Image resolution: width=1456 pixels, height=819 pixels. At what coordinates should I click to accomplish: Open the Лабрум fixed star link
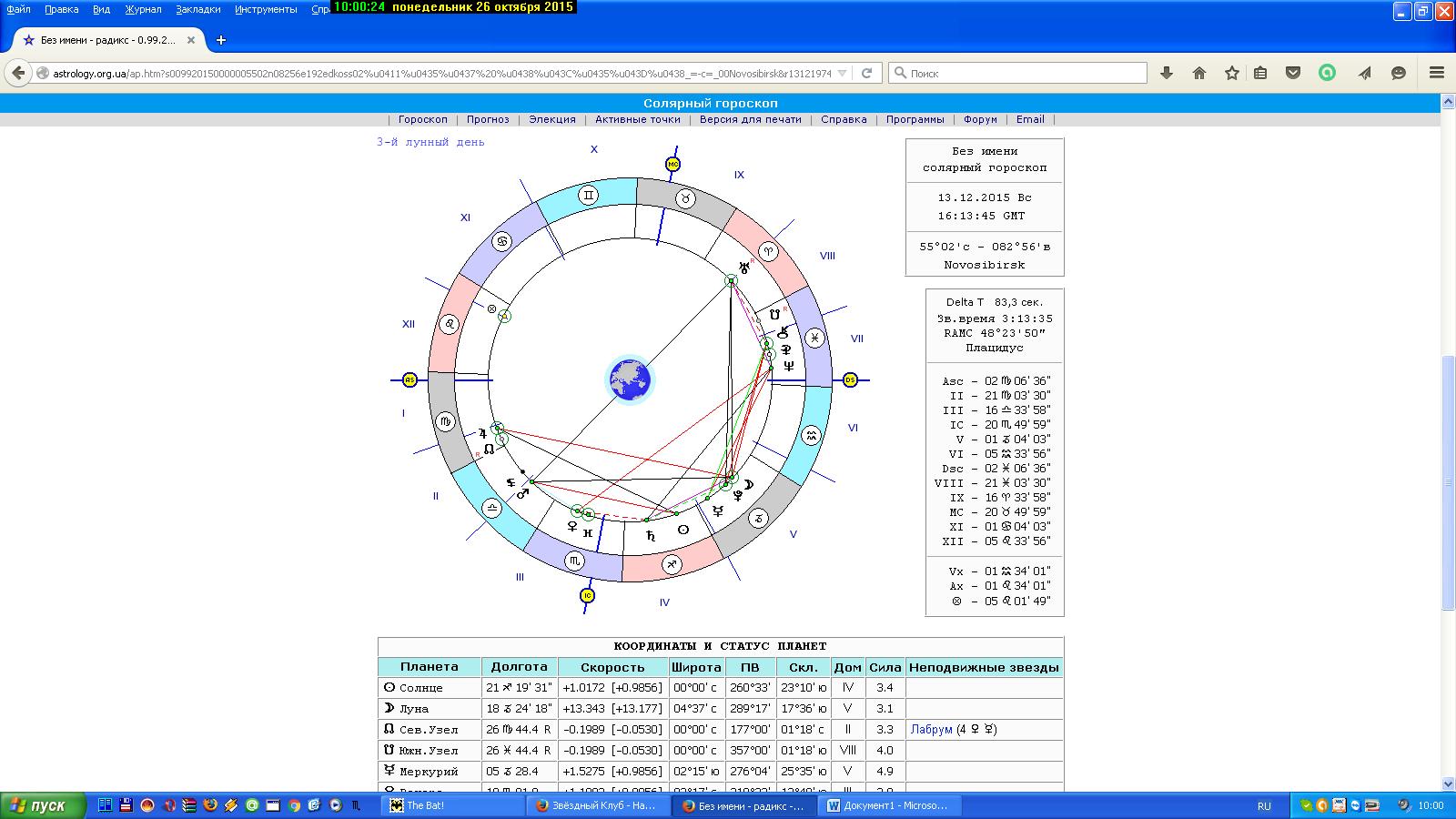[931, 729]
